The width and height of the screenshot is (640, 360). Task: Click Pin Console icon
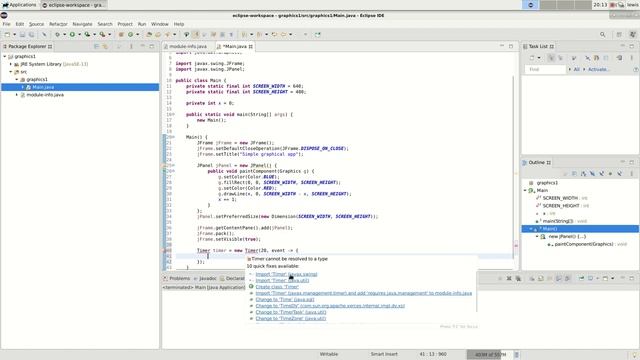point(581,278)
